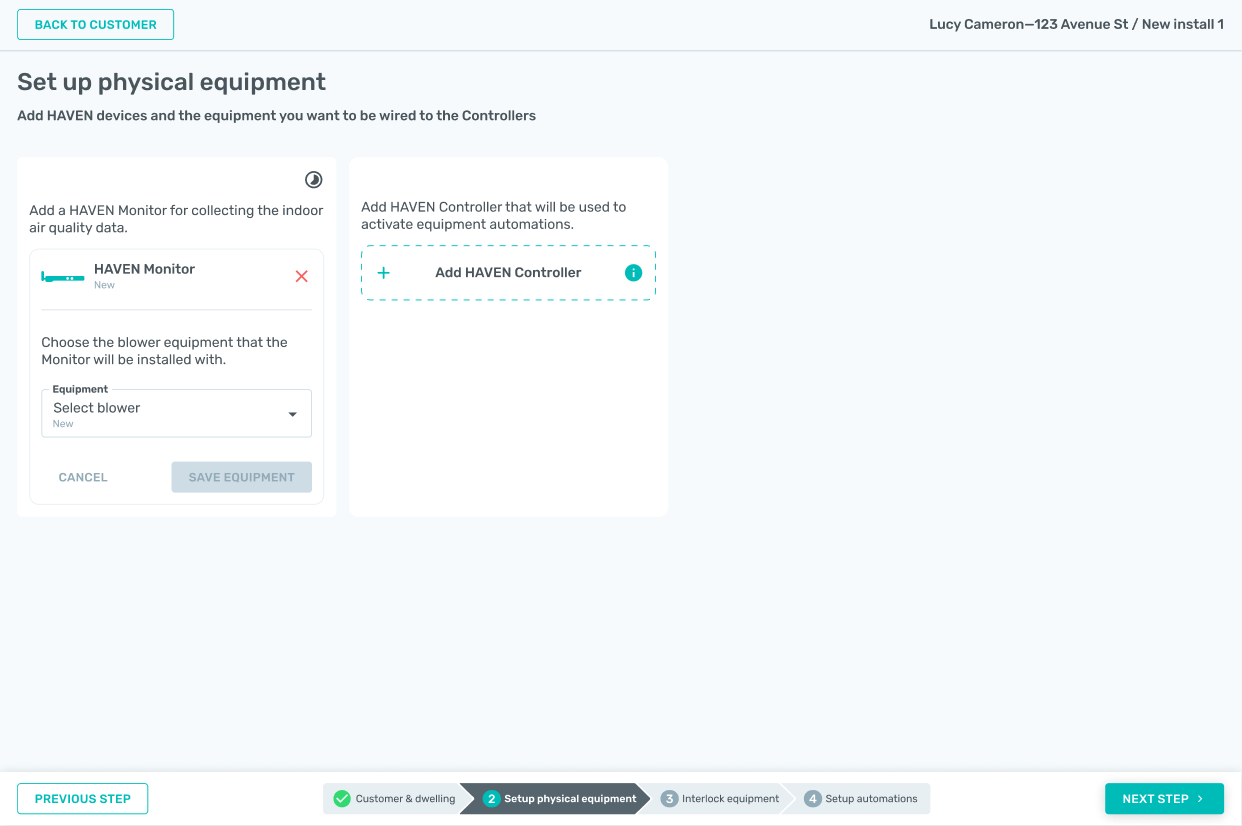The height and width of the screenshot is (826, 1242).
Task: Click 'Add a HAVEN Monitor for collecting' description
Action: [176, 219]
